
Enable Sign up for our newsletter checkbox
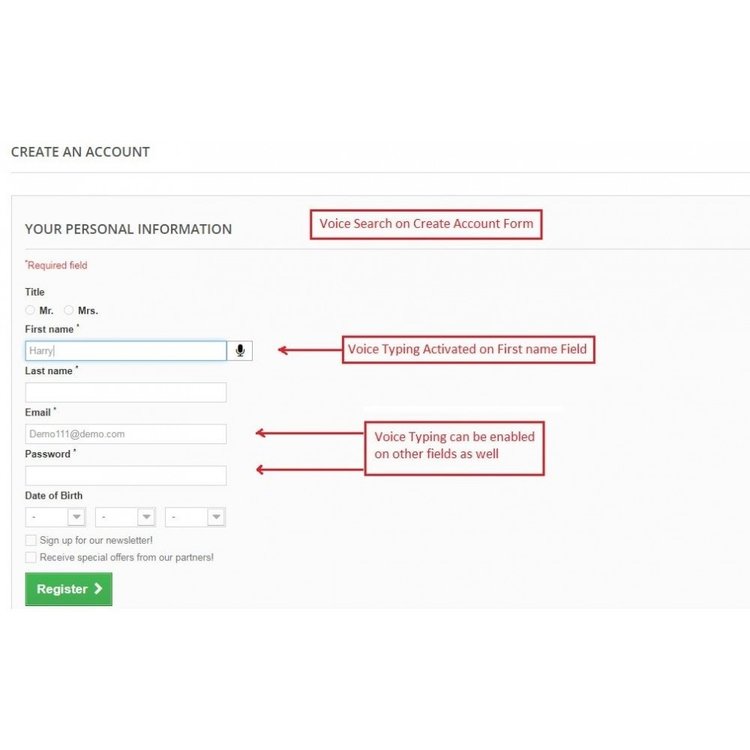click(x=31, y=540)
